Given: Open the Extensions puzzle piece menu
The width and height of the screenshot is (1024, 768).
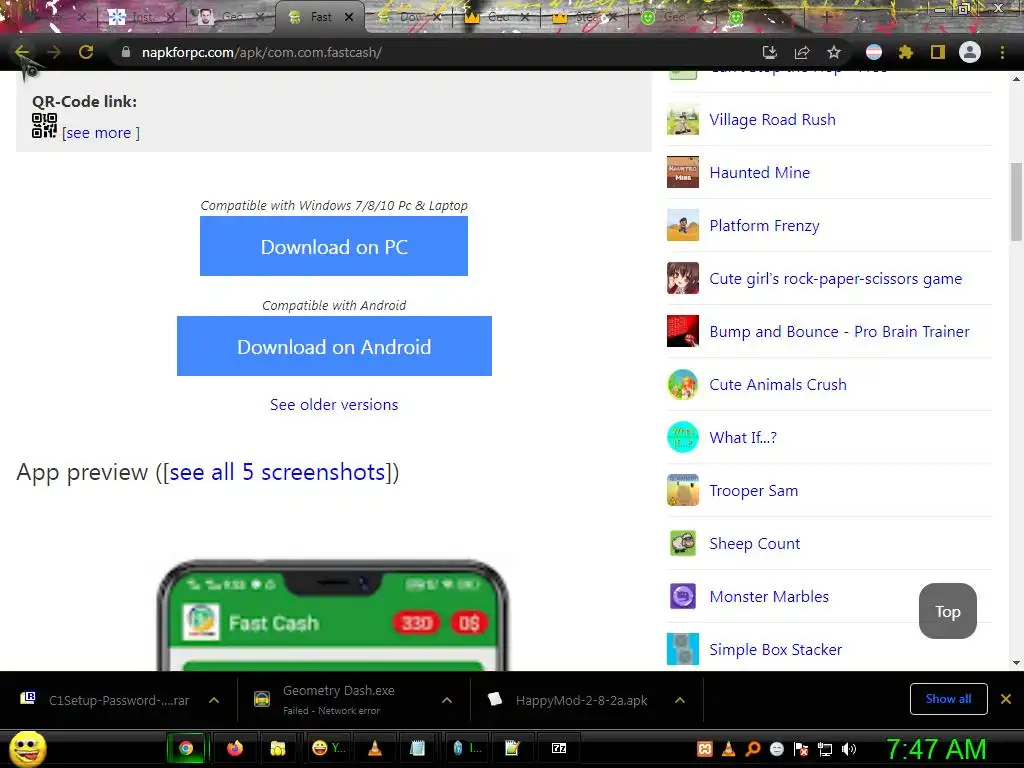Looking at the screenshot, I should point(906,52).
